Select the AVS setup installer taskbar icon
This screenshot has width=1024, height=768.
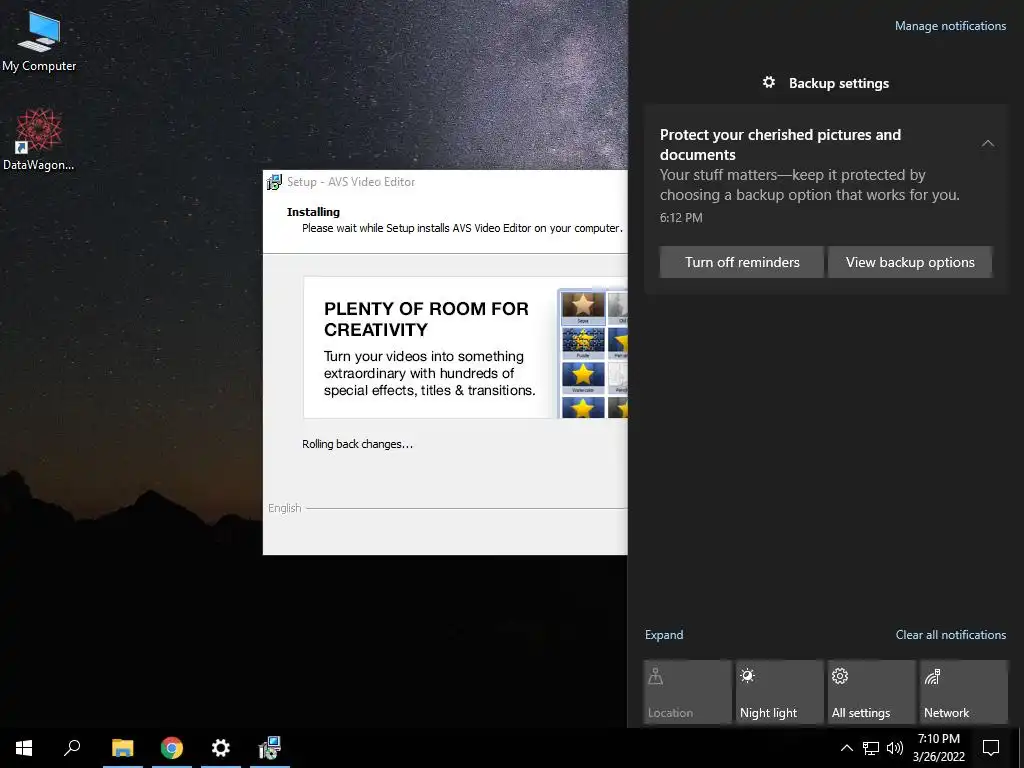[x=270, y=748]
